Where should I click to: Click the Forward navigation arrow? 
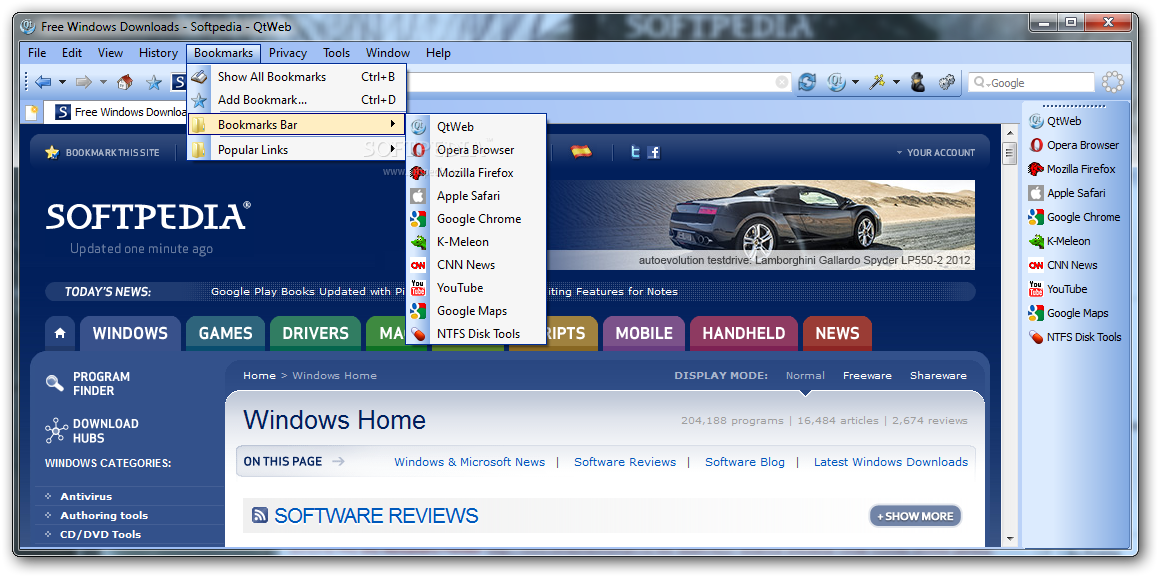coord(84,82)
